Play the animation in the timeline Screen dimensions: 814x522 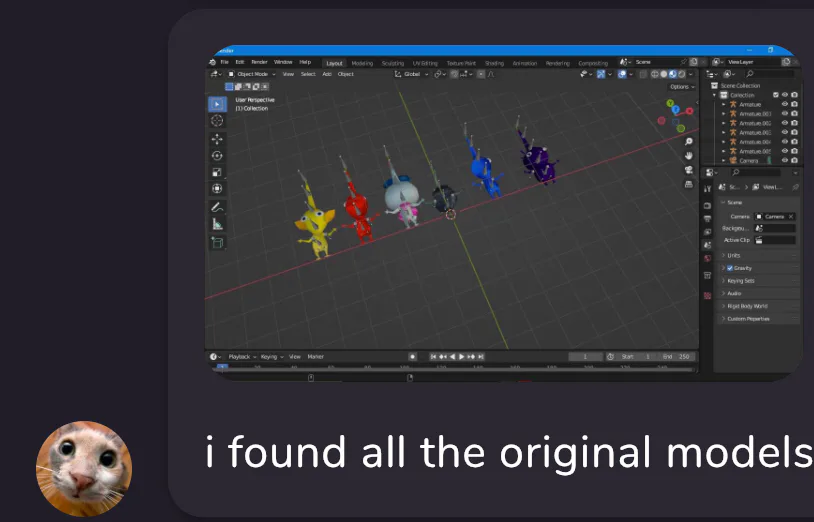462,356
